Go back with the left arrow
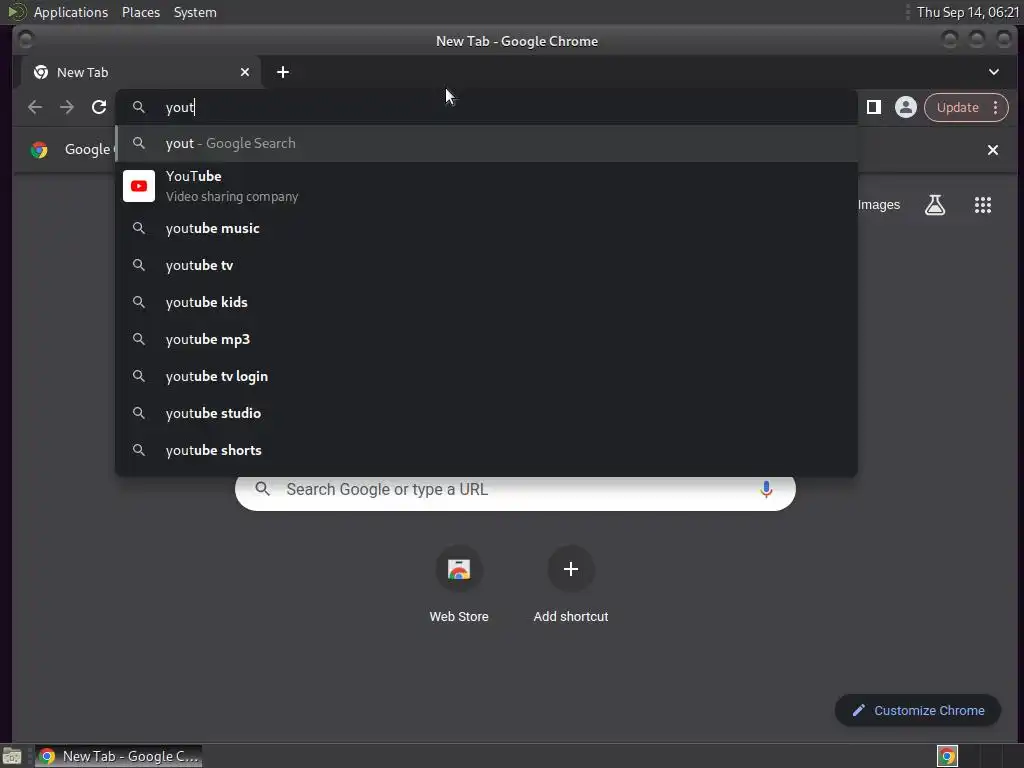This screenshot has width=1024, height=768. (x=35, y=107)
